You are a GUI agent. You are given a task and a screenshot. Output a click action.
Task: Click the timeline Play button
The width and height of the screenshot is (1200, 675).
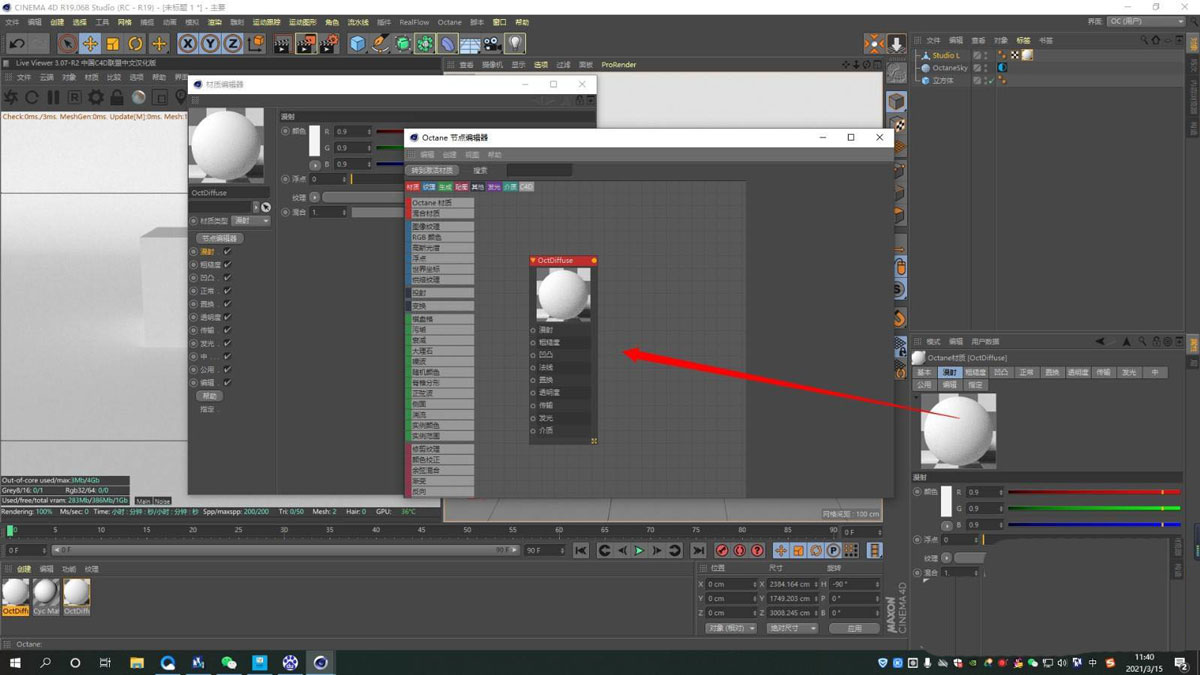pos(639,551)
